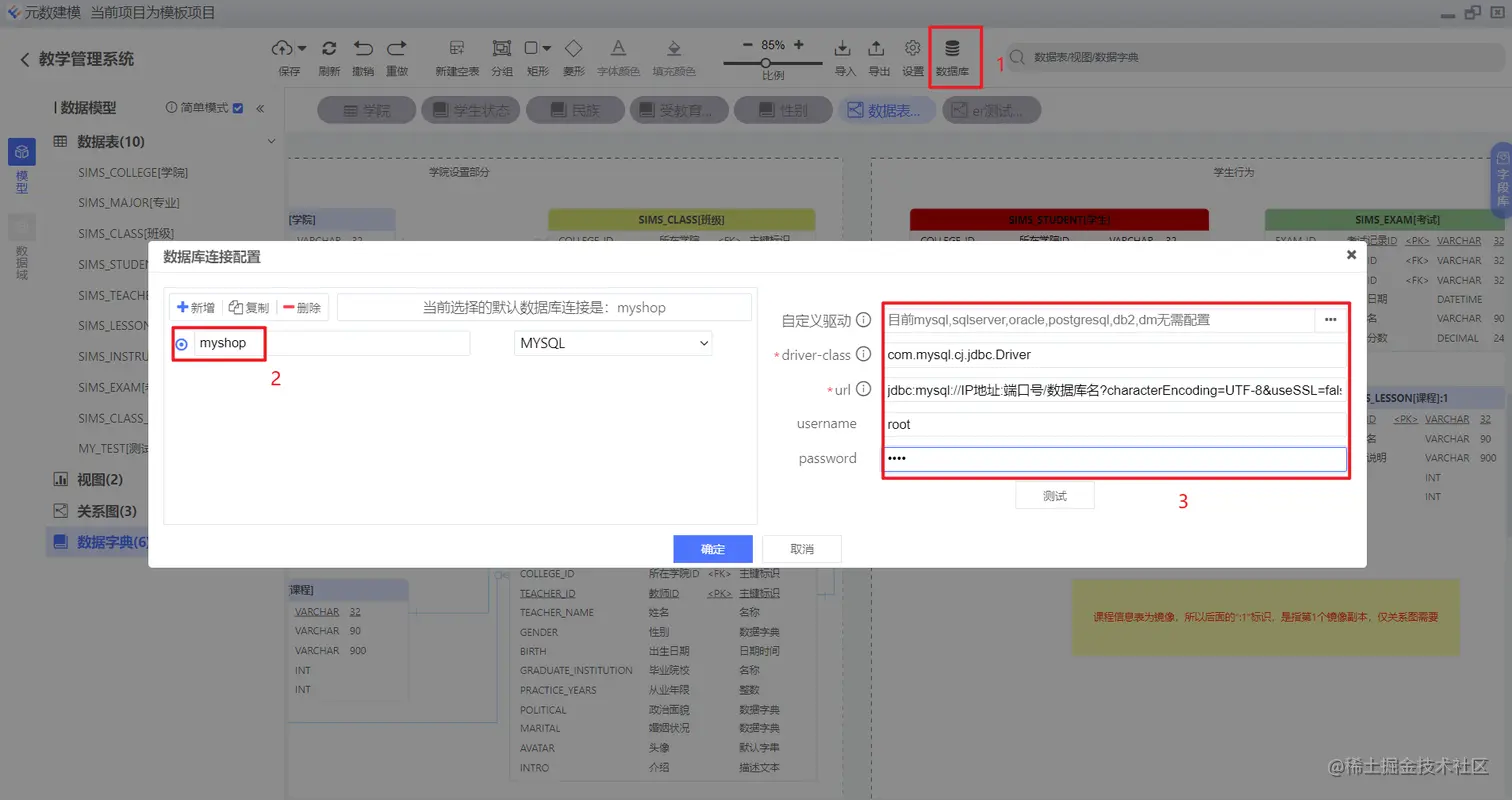The image size is (1512, 800).
Task: Toggle the 简单模式 checkbox
Action: click(238, 108)
